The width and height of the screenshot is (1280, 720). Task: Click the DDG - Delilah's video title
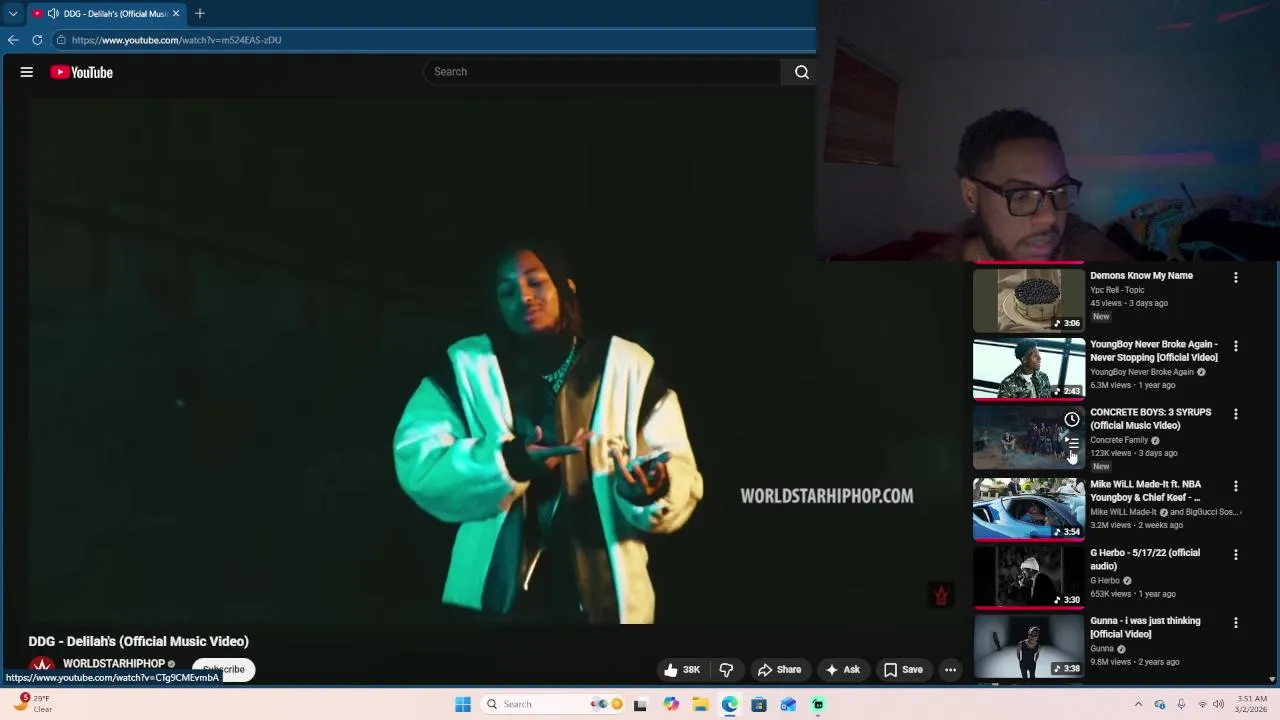(x=138, y=641)
